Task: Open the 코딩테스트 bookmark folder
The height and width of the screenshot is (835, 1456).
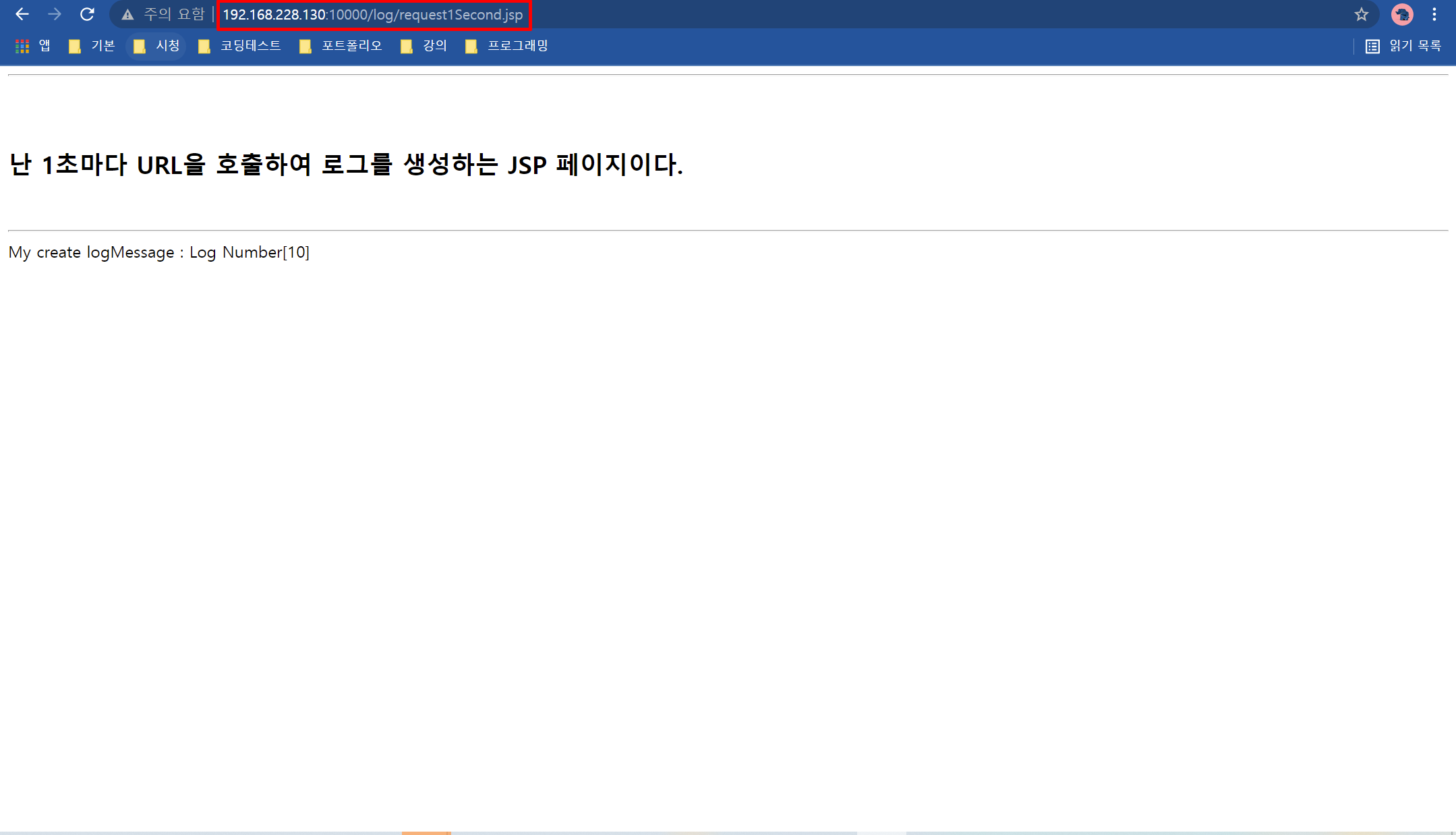Action: tap(239, 46)
